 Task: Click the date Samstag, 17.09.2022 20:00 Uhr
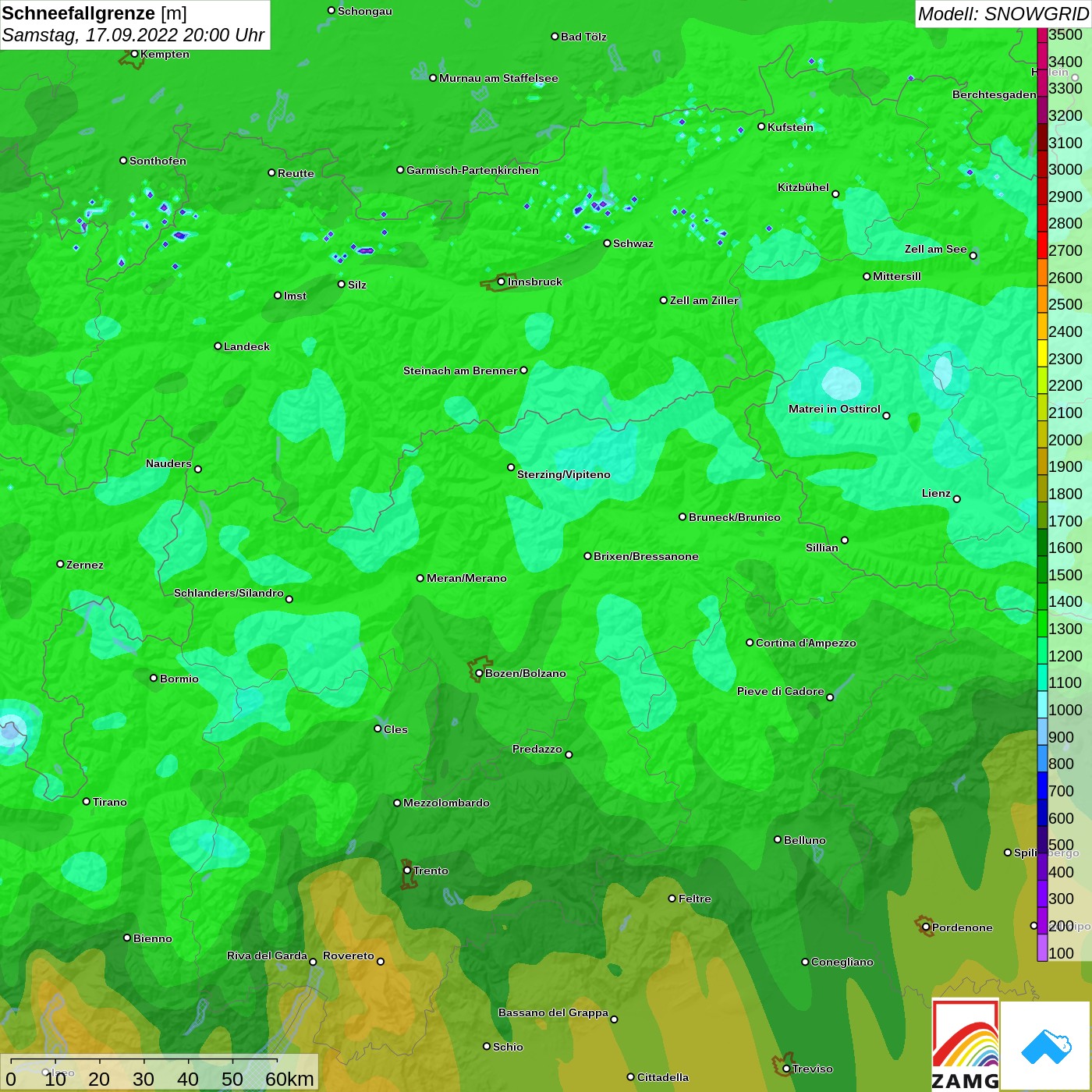coord(133,35)
